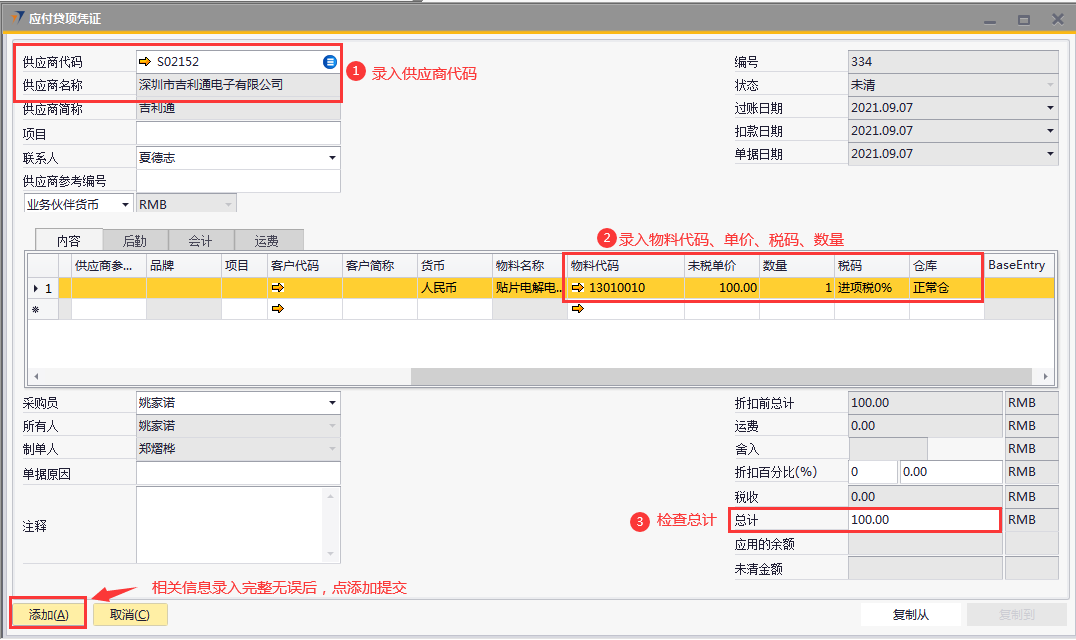Open the 运费 tab

pyautogui.click(x=267, y=240)
